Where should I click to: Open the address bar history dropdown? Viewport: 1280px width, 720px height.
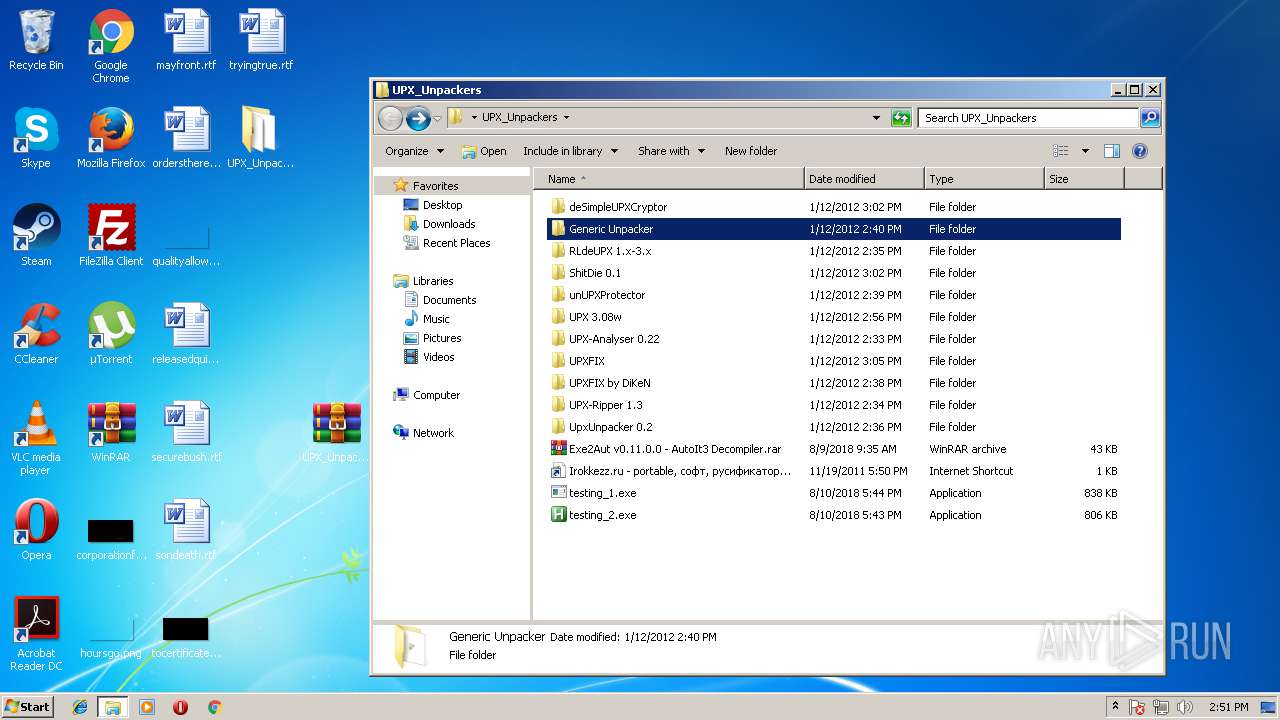877,118
